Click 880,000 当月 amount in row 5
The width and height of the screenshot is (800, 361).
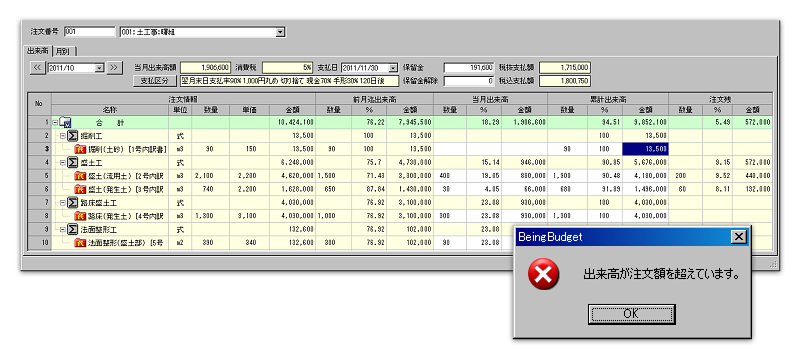tap(524, 175)
